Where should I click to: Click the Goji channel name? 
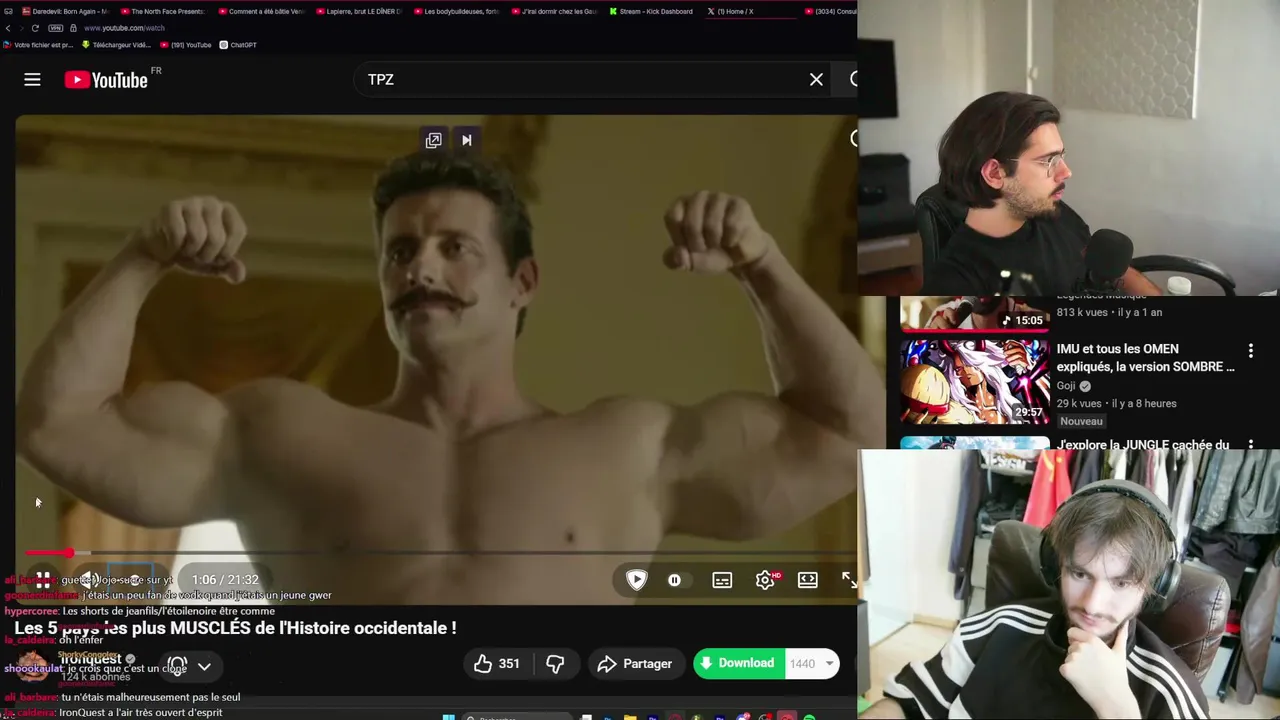(1066, 386)
